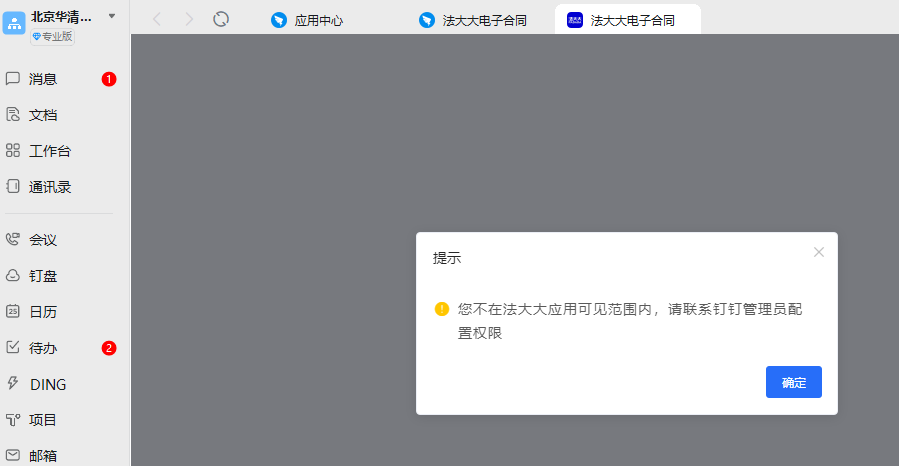
Task: Expand the 北京华清 organization dropdown arrow
Action: 112,16
